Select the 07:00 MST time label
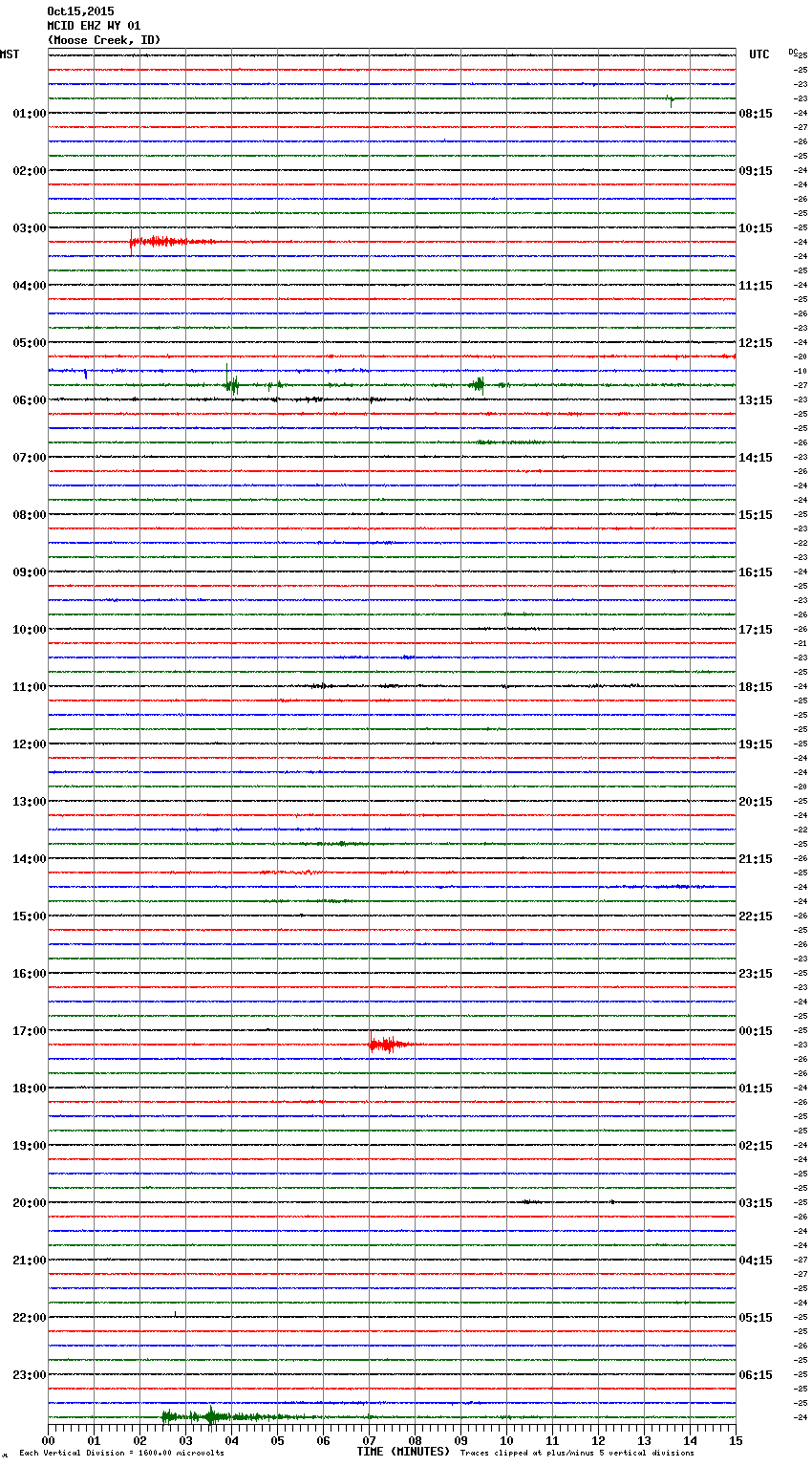The height and width of the screenshot is (1466, 812). click(29, 458)
